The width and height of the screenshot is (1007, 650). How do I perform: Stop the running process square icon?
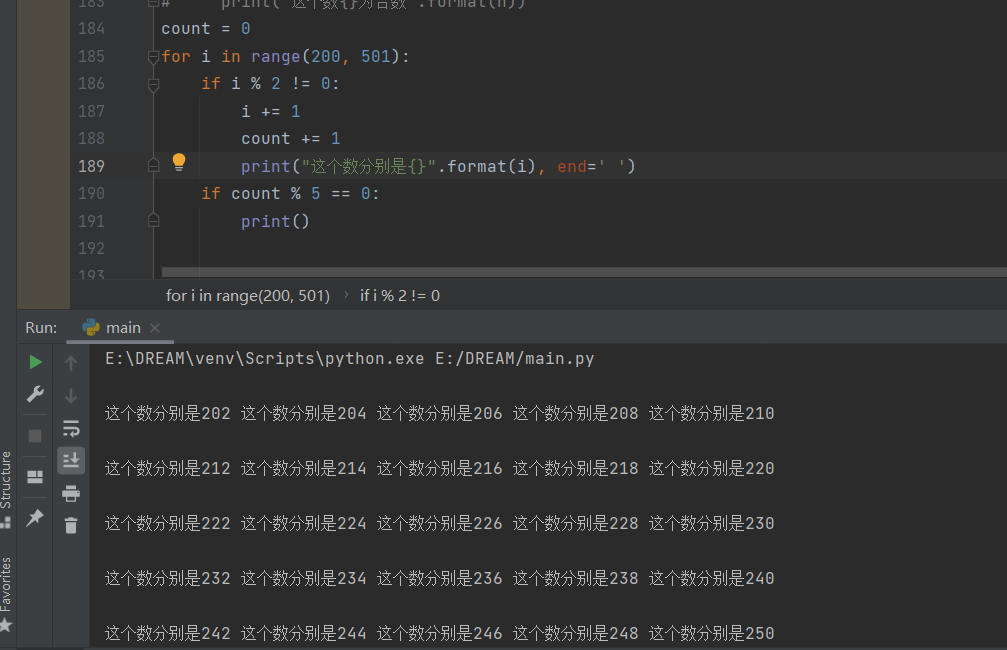click(x=35, y=435)
